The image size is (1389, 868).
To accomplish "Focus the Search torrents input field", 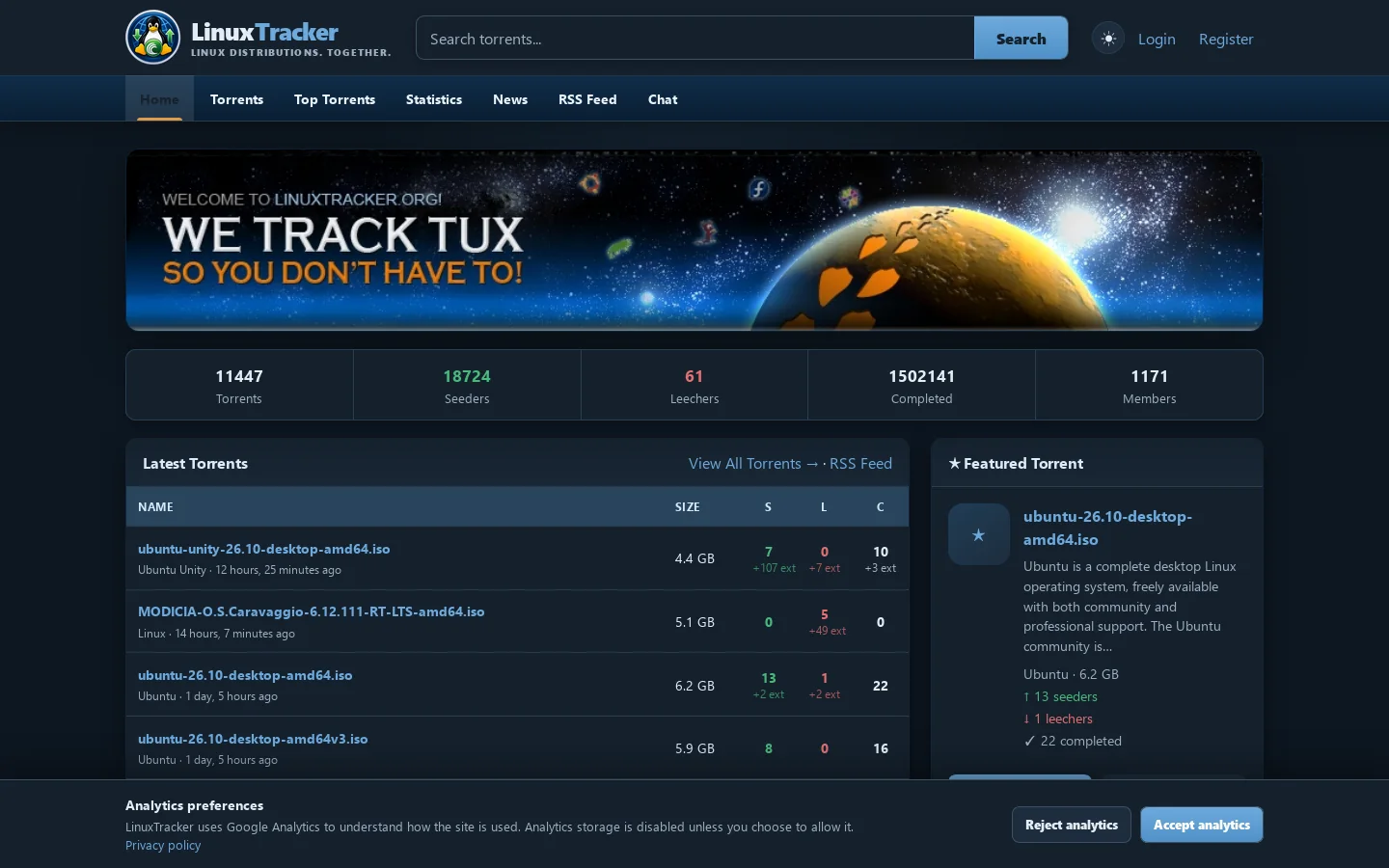I will click(x=695, y=39).
